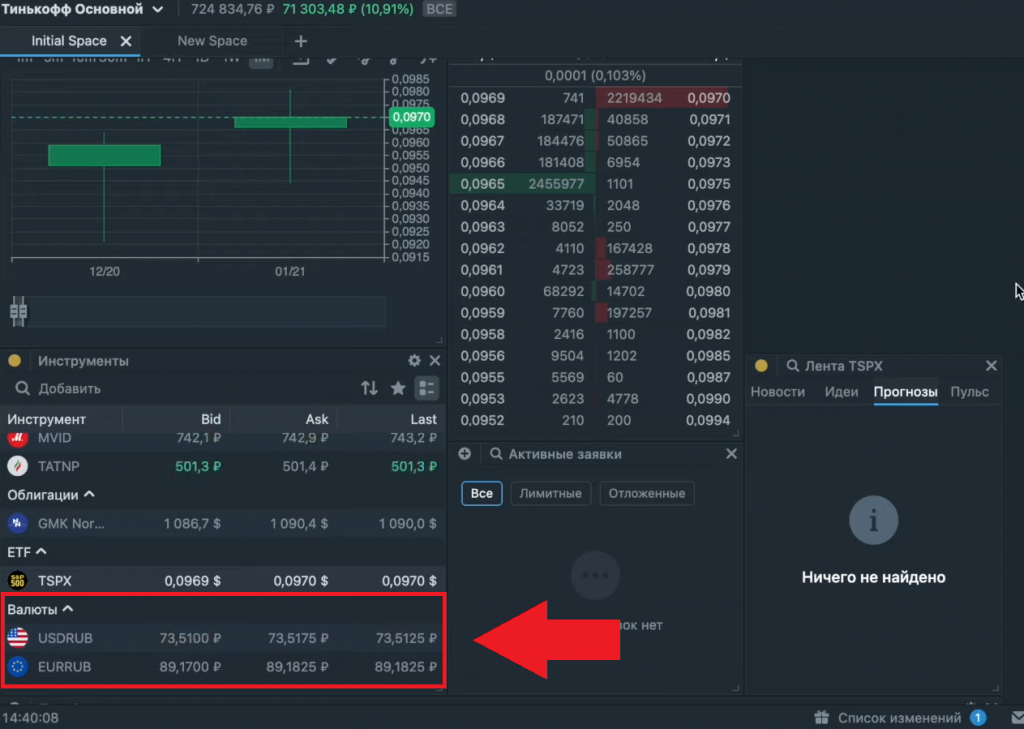The height and width of the screenshot is (729, 1024).
Task: Click ask price 0,0979 in order book
Action: [x=709, y=270]
